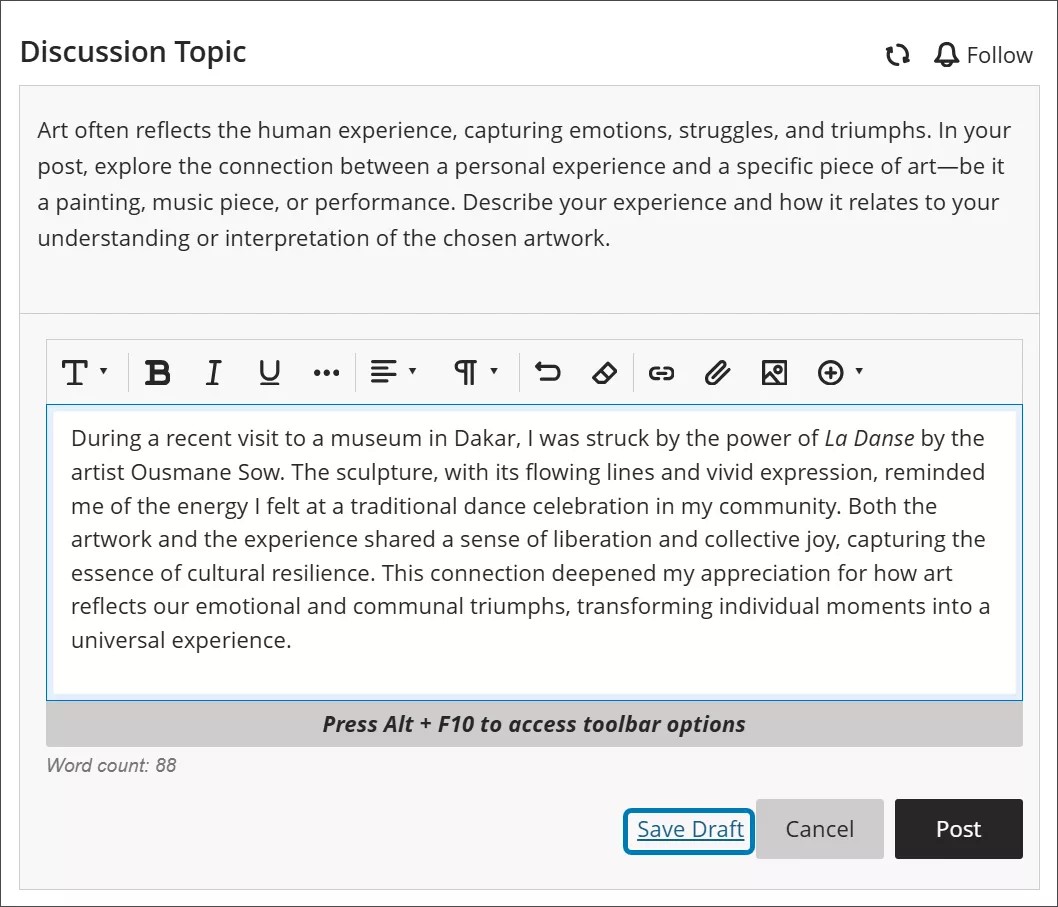This screenshot has width=1058, height=907.
Task: Open the insert content plus menu
Action: pyautogui.click(x=836, y=372)
